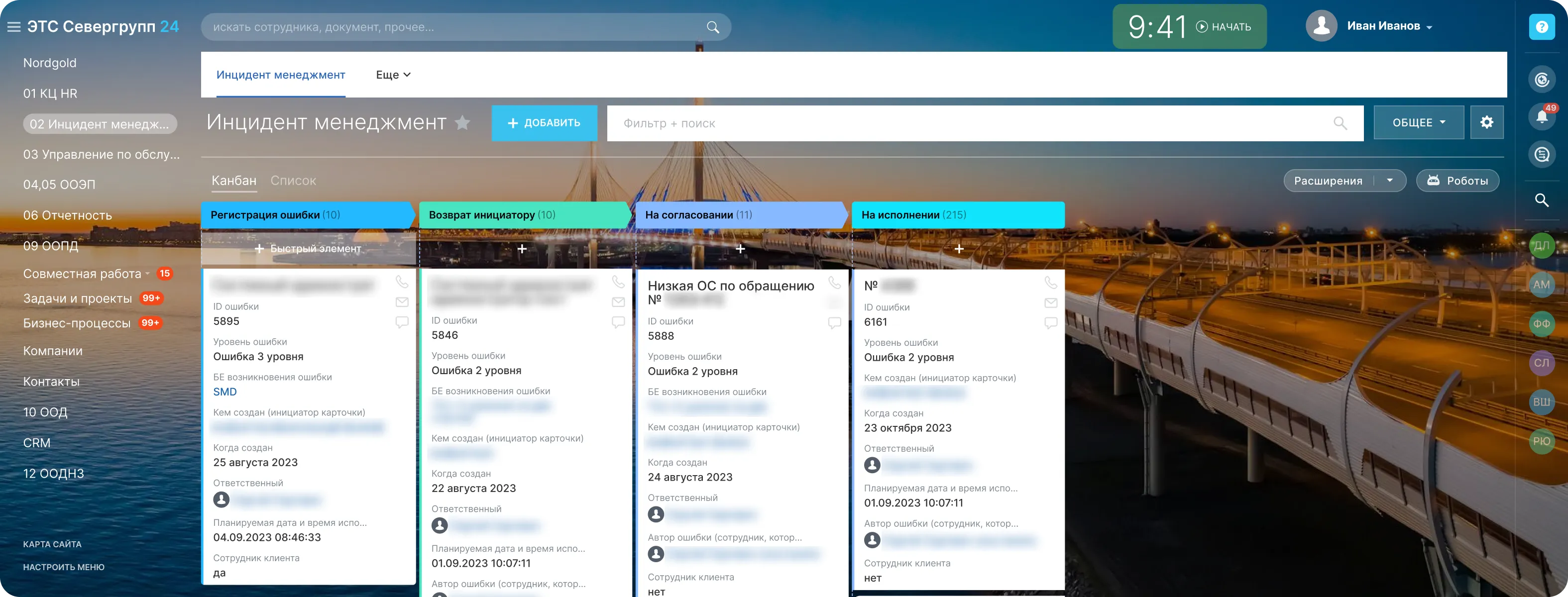1568x597 pixels.
Task: Expand the Еще dropdown menu
Action: pyautogui.click(x=393, y=75)
